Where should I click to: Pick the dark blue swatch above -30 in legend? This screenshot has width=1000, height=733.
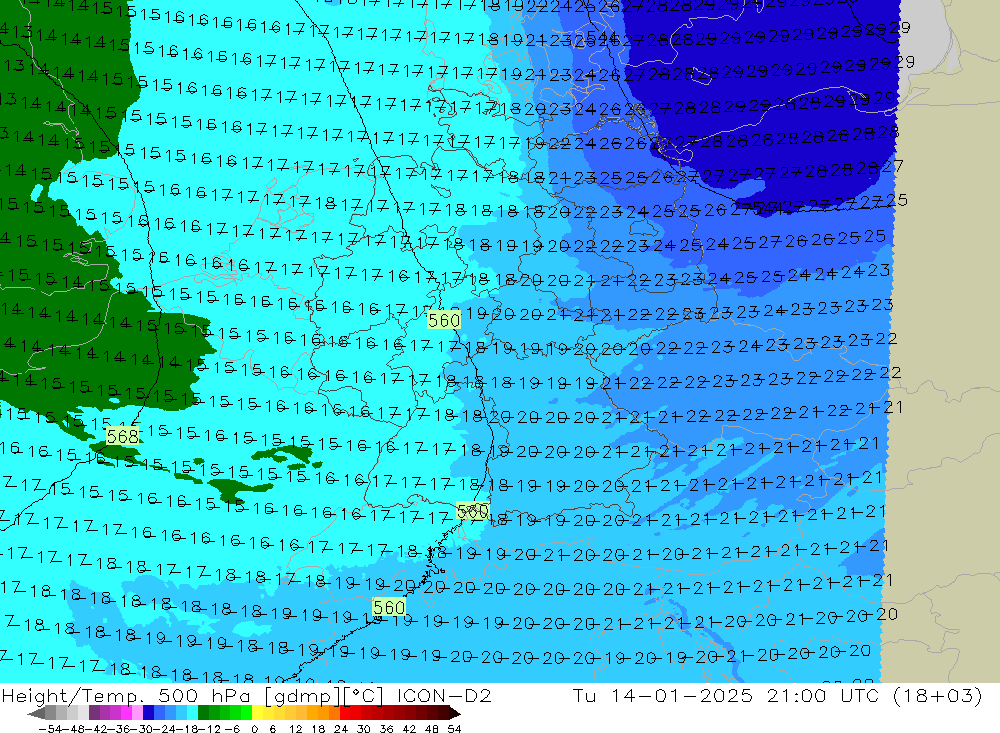click(x=148, y=713)
